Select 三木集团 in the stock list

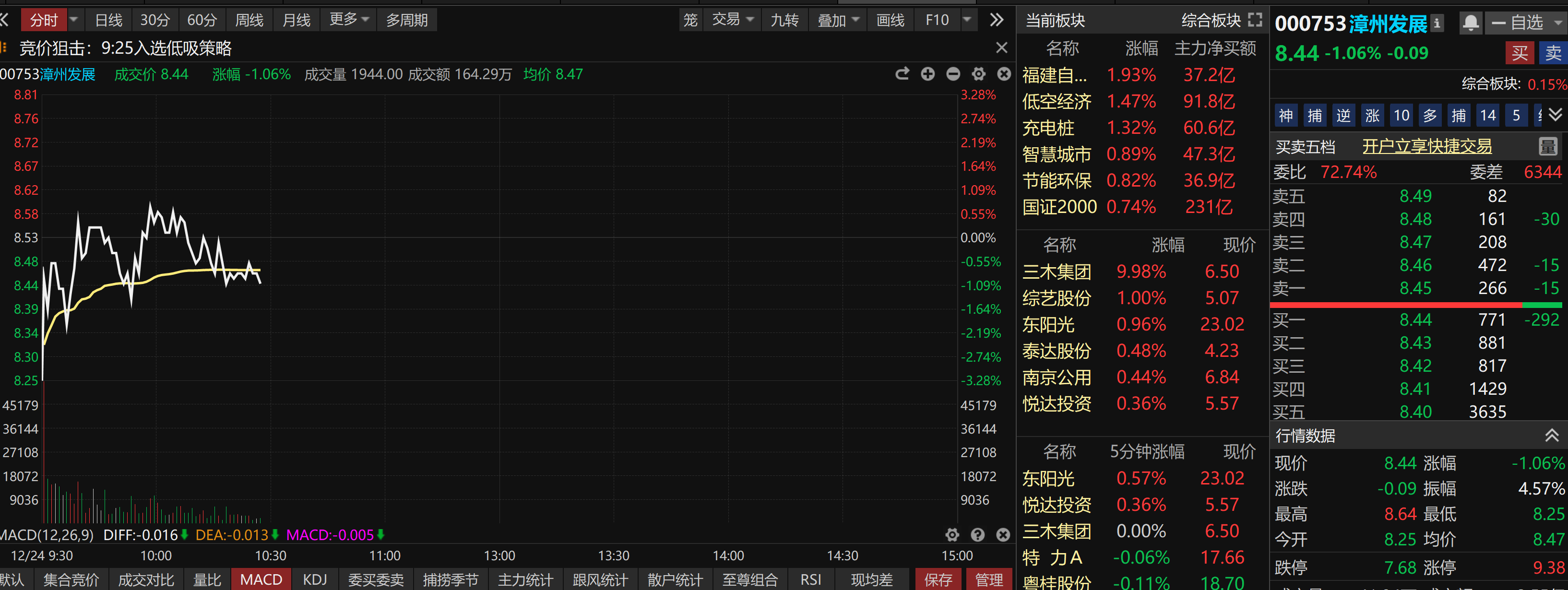(1057, 271)
